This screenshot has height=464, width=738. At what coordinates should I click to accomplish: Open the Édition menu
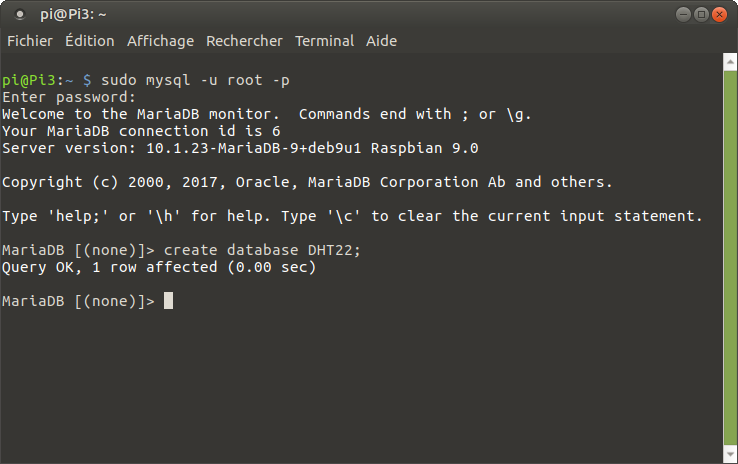click(x=89, y=41)
